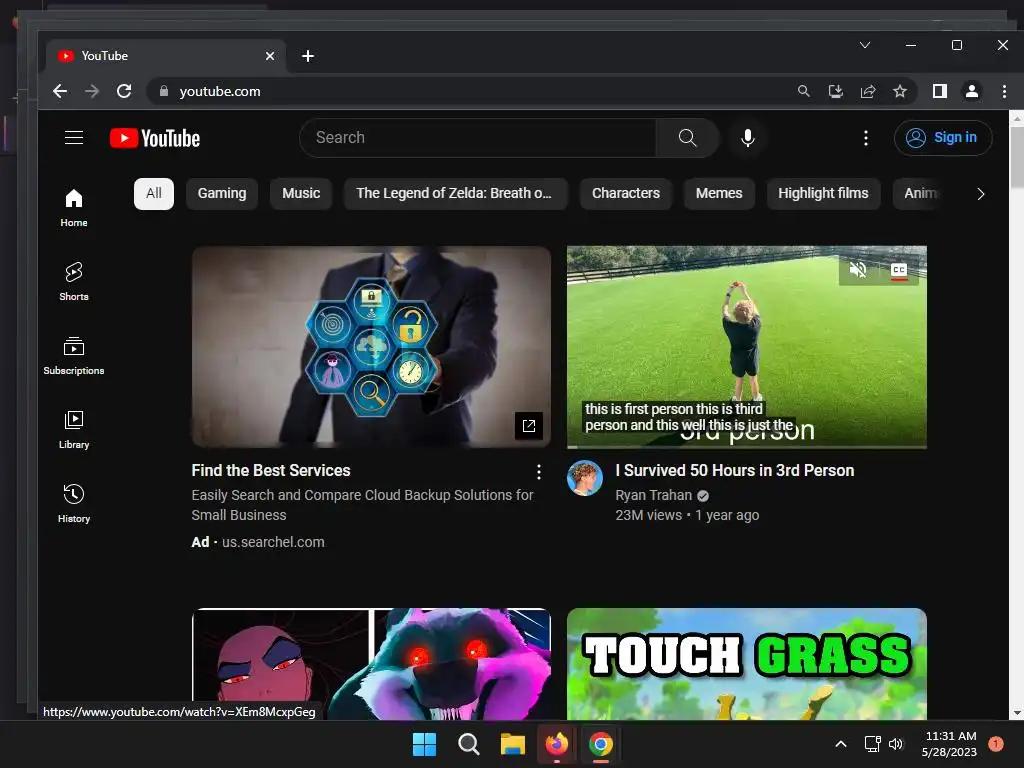Visit us.searchel.com ad link
Viewport: 1024px width, 768px height.
coord(273,542)
